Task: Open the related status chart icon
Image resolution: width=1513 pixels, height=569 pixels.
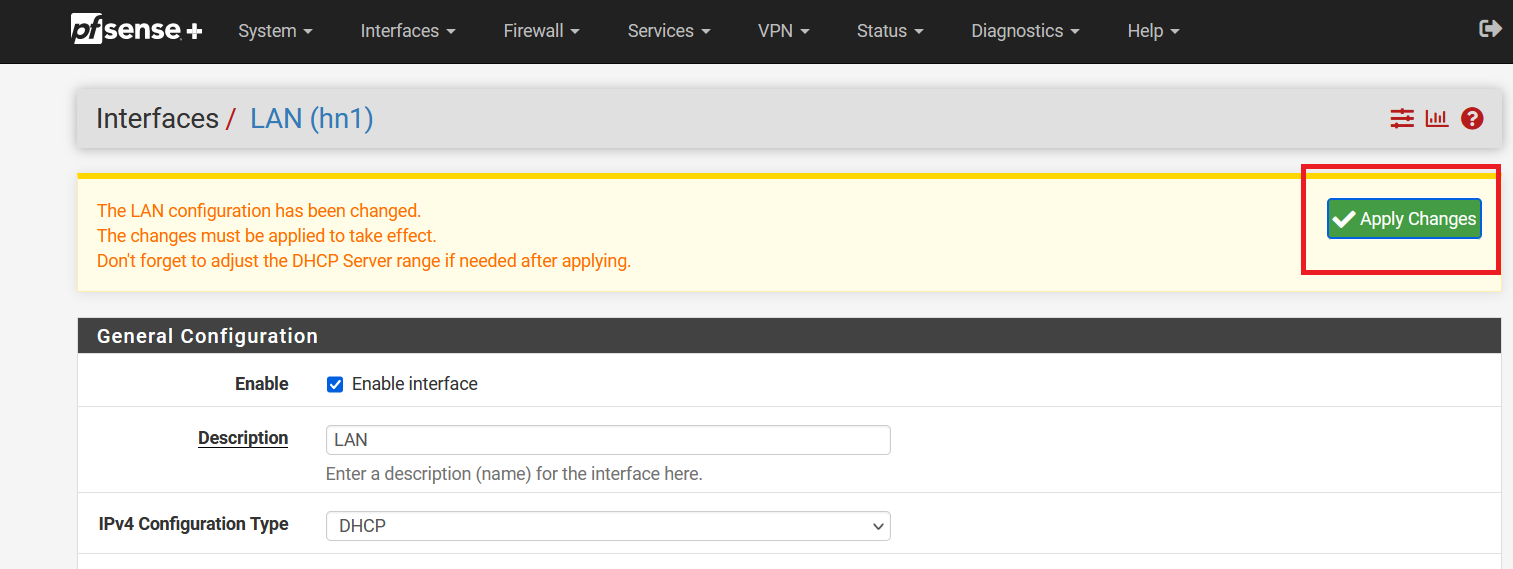Action: pyautogui.click(x=1437, y=119)
